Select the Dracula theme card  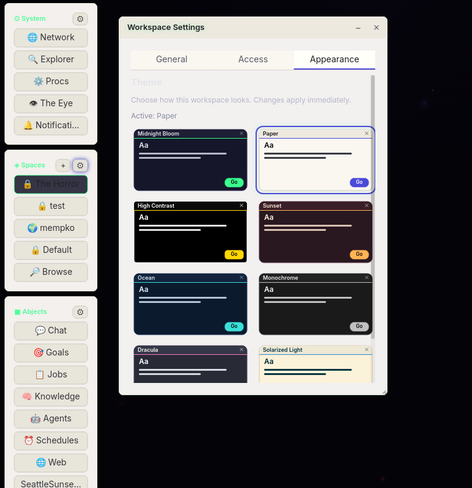point(190,364)
